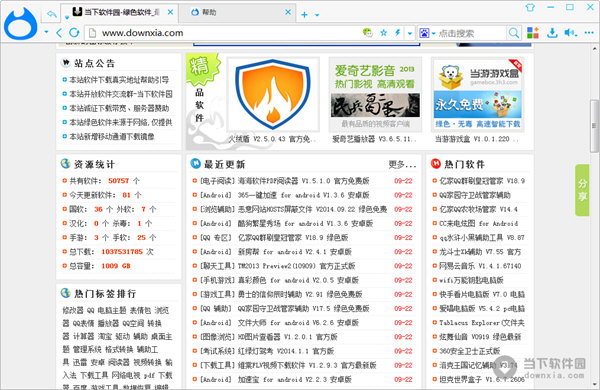
Task: Open 酷狗繁星秀场 for android entry
Action: click(305, 224)
